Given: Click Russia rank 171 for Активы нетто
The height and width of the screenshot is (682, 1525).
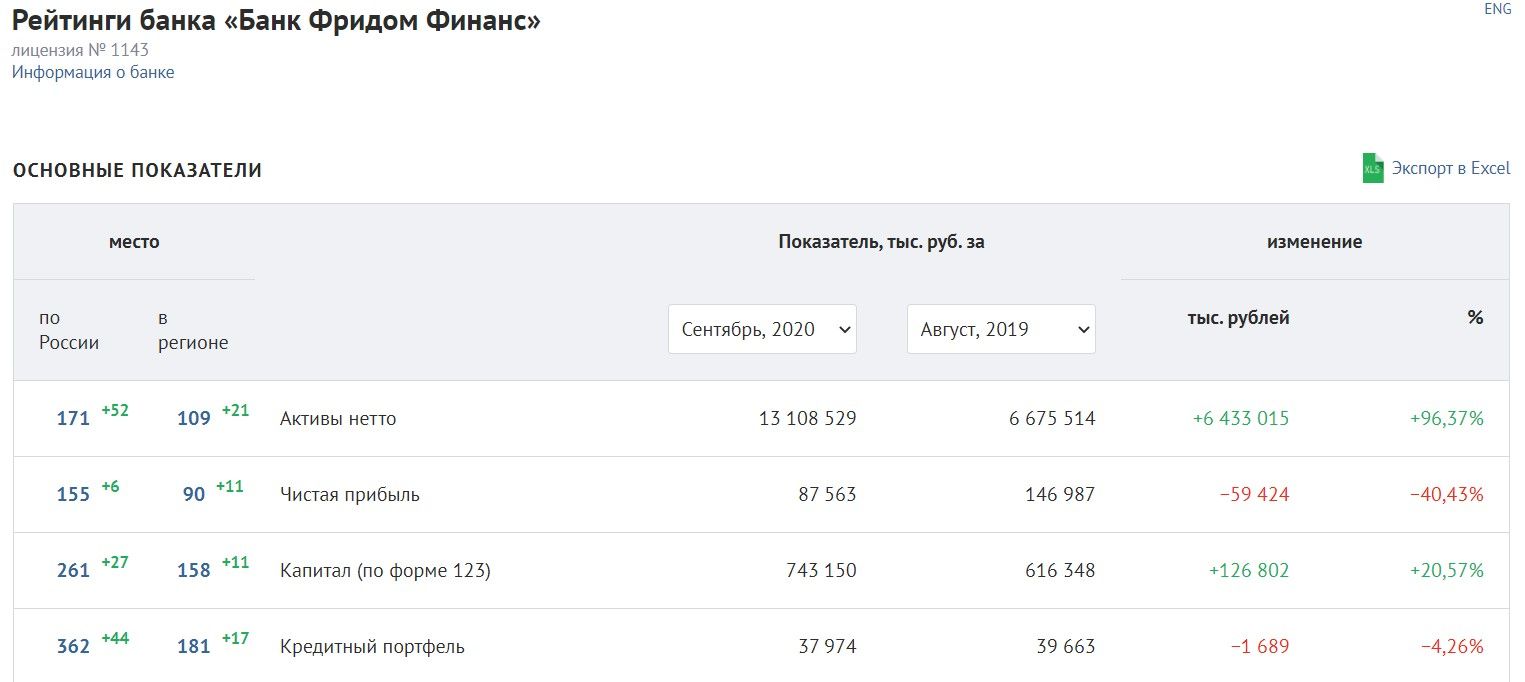Looking at the screenshot, I should click(73, 419).
